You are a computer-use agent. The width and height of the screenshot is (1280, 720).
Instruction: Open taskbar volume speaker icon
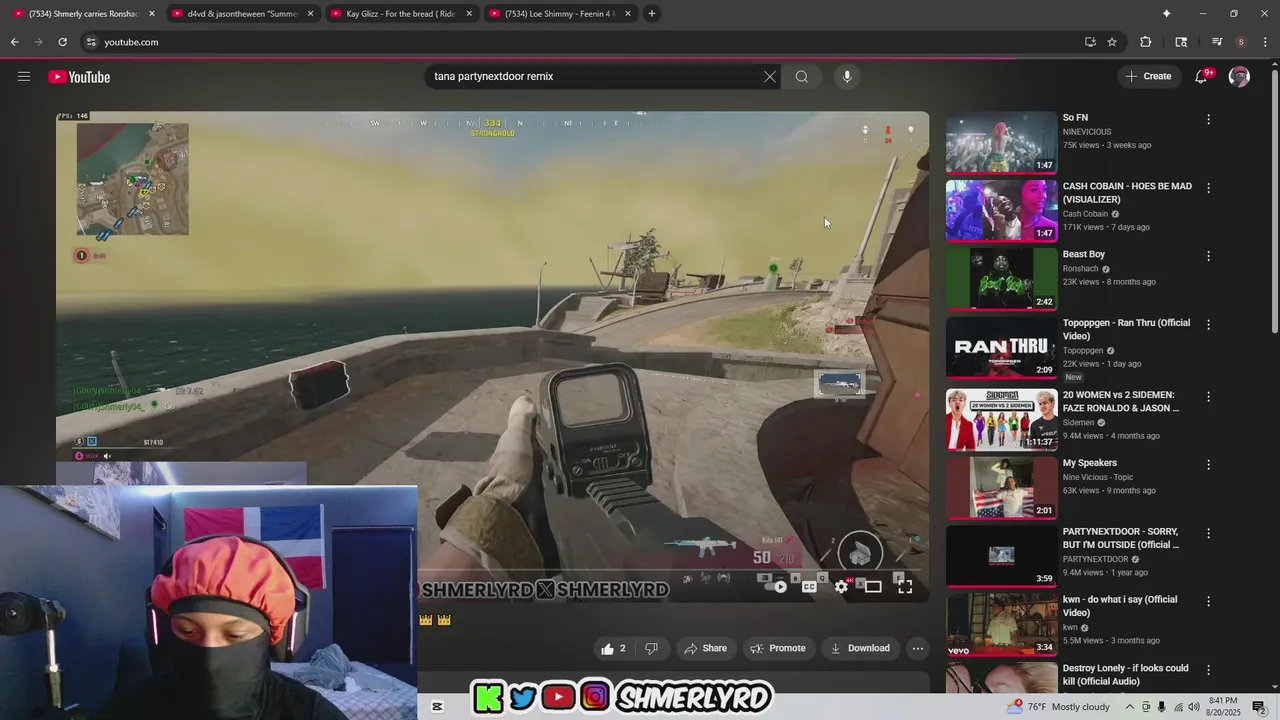click(x=1194, y=707)
